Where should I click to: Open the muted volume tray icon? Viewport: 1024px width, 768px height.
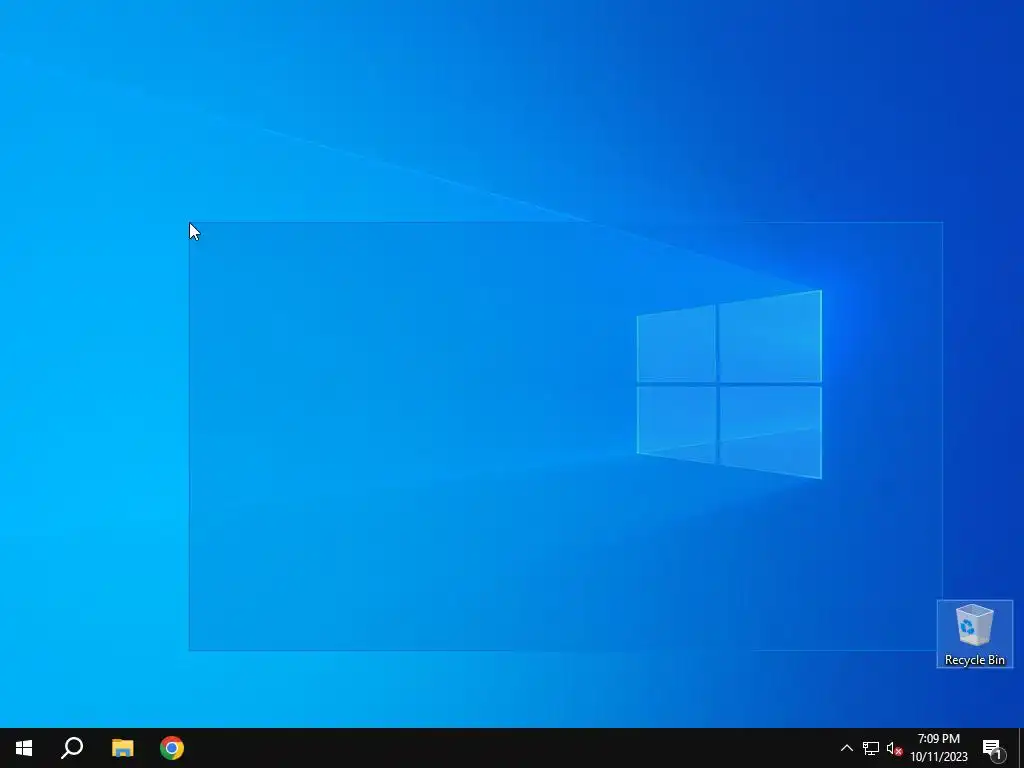pyautogui.click(x=894, y=748)
